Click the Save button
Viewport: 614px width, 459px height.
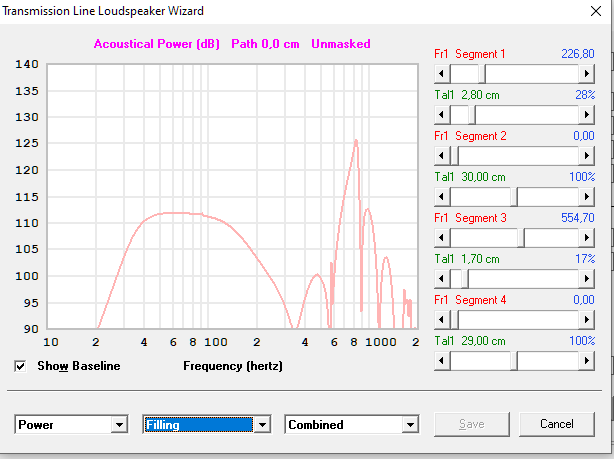(472, 424)
